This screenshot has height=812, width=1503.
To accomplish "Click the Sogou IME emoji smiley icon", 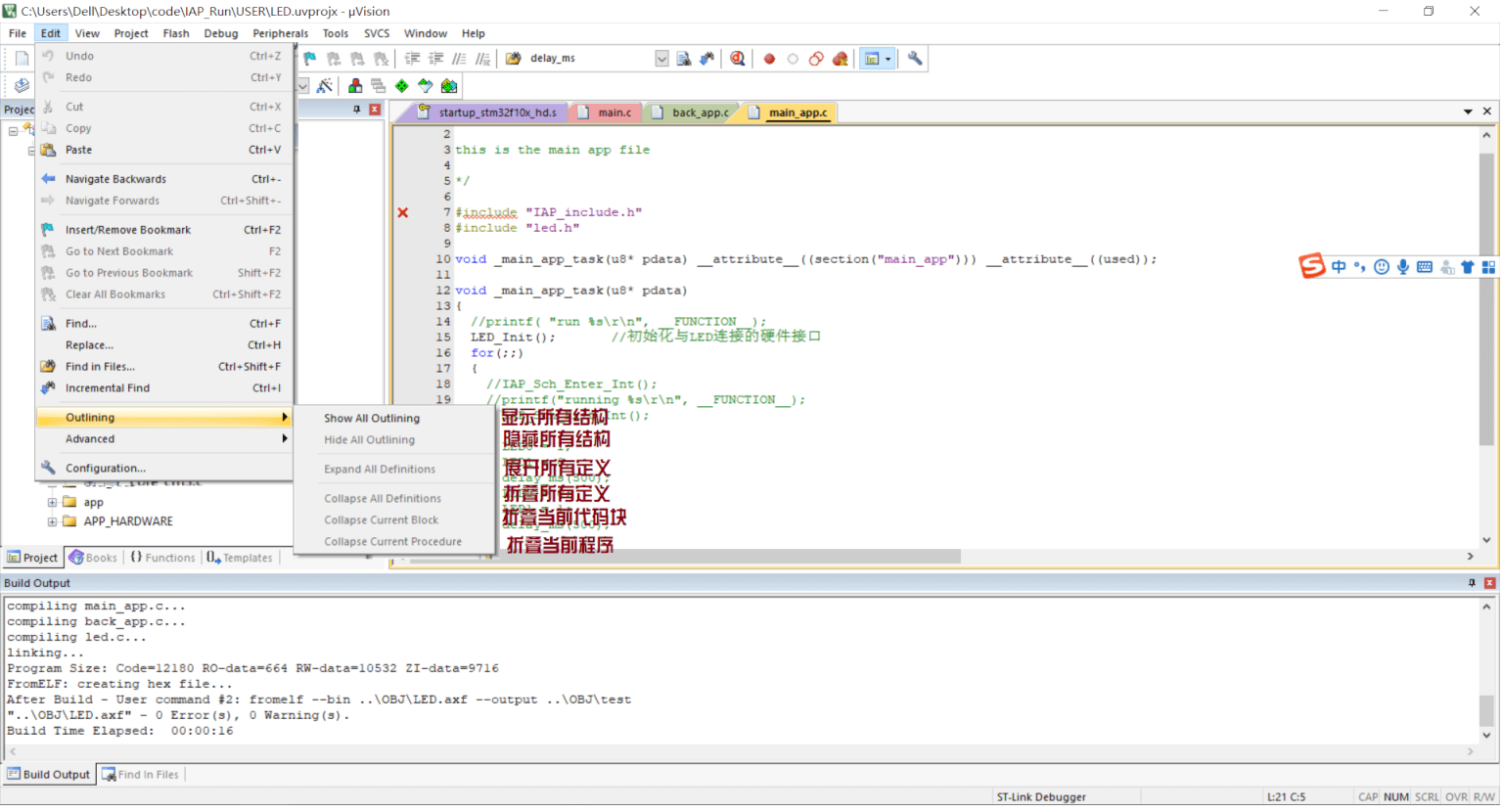I will tap(1382, 267).
